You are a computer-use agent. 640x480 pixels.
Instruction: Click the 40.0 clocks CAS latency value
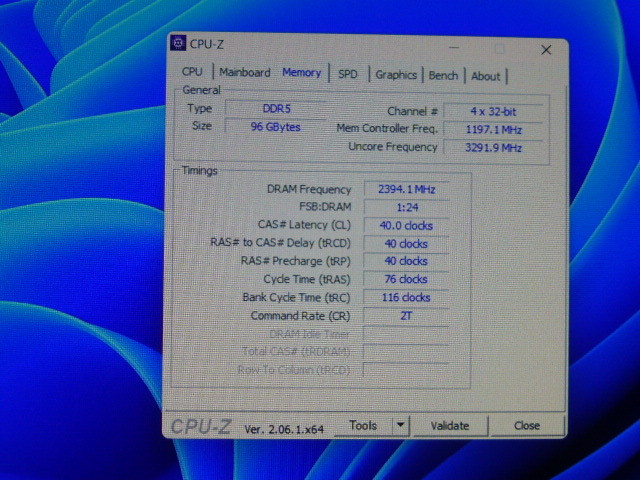pos(407,225)
